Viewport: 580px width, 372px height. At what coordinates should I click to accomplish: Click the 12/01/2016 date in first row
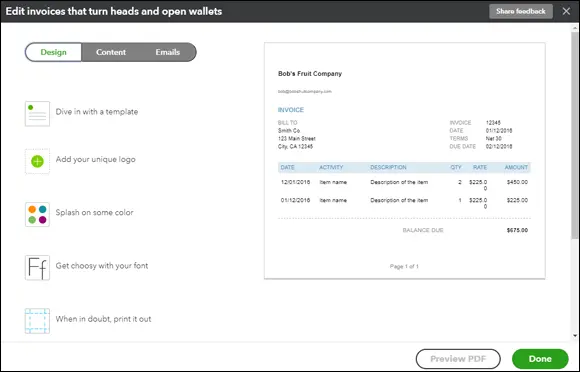295,182
